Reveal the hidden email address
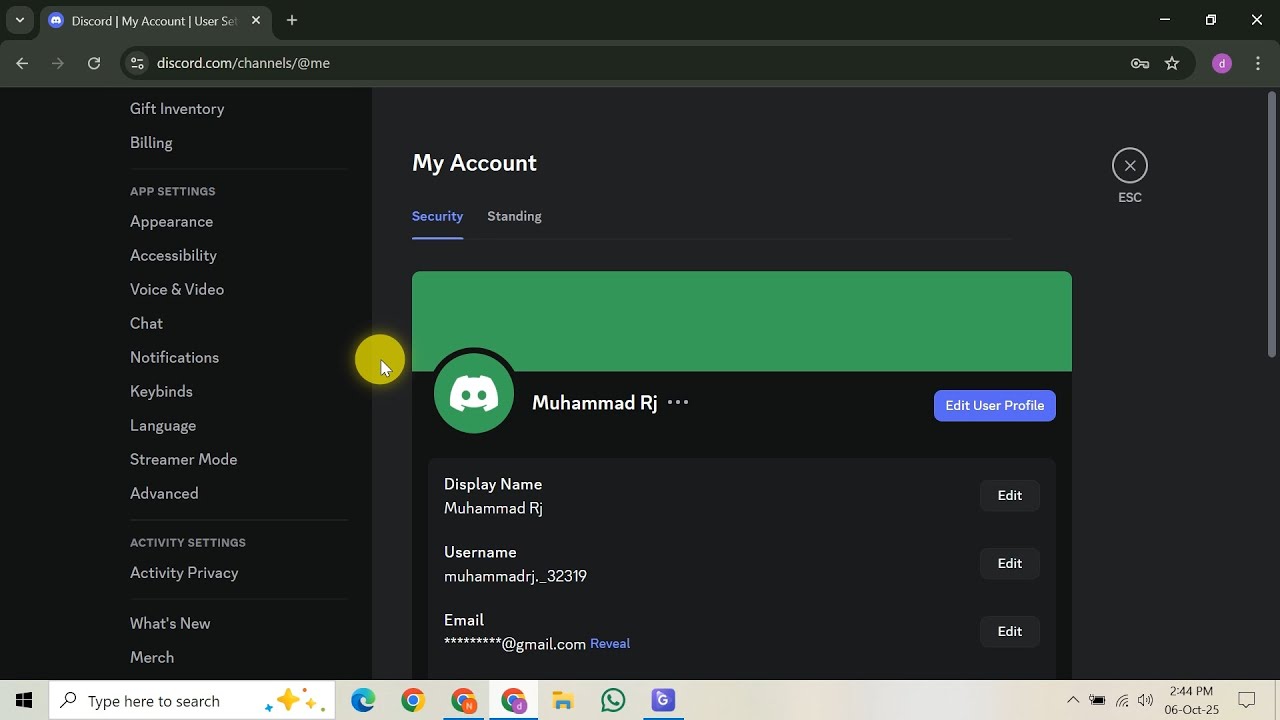1280x720 pixels. [x=610, y=644]
